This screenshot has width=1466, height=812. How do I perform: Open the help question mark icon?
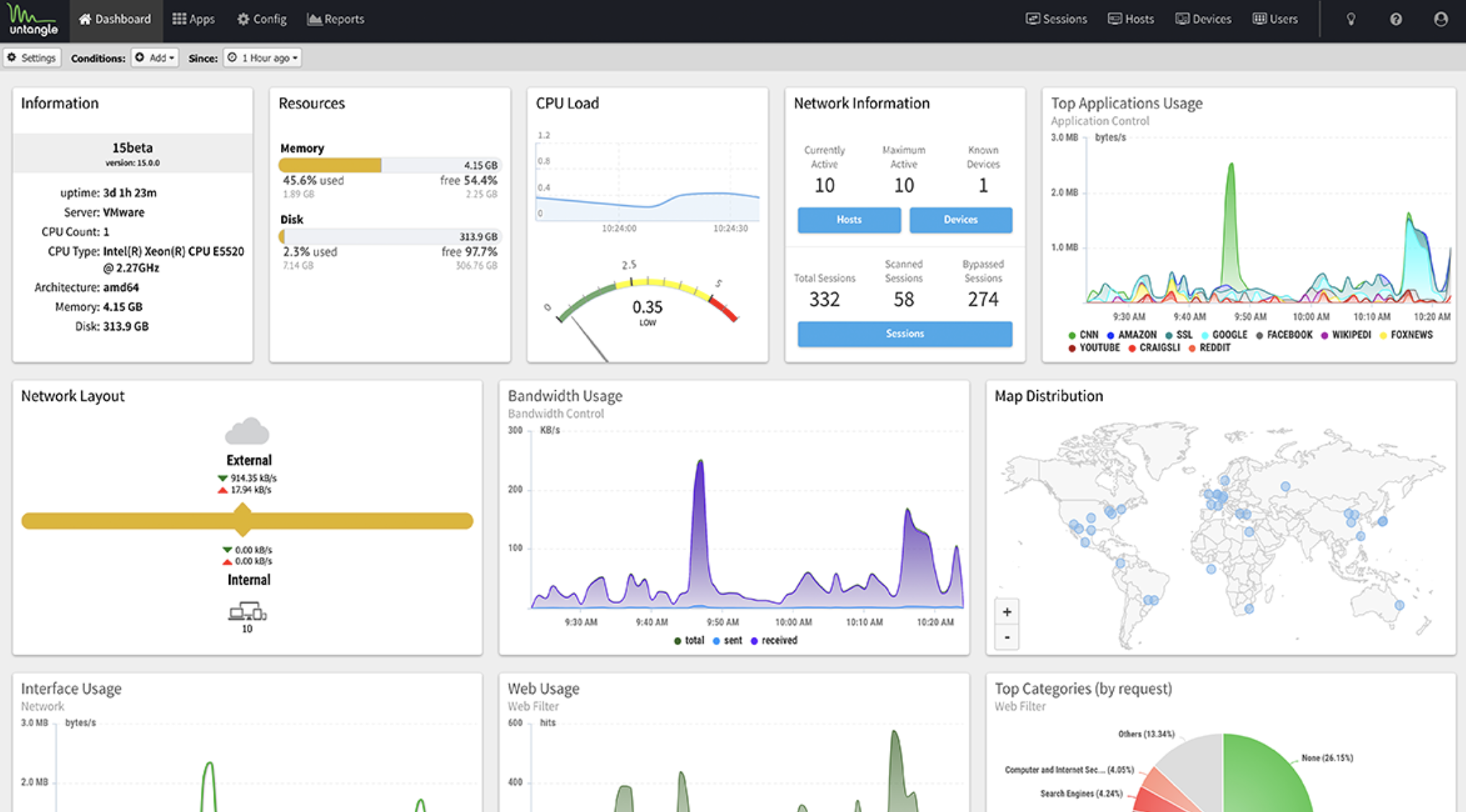point(1395,19)
